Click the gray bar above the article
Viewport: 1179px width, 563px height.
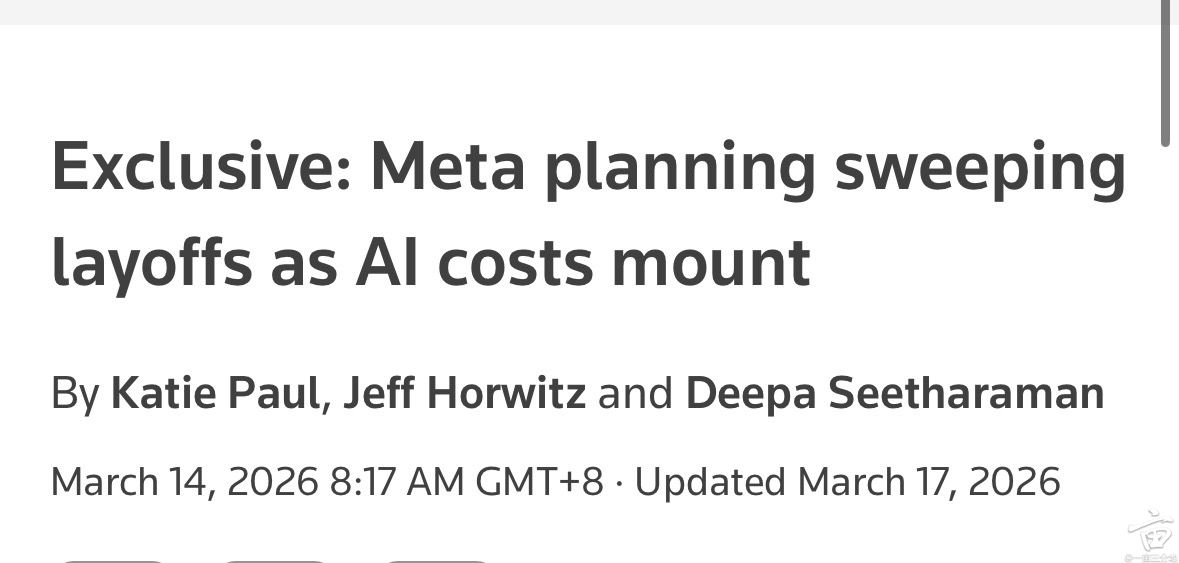(x=580, y=11)
